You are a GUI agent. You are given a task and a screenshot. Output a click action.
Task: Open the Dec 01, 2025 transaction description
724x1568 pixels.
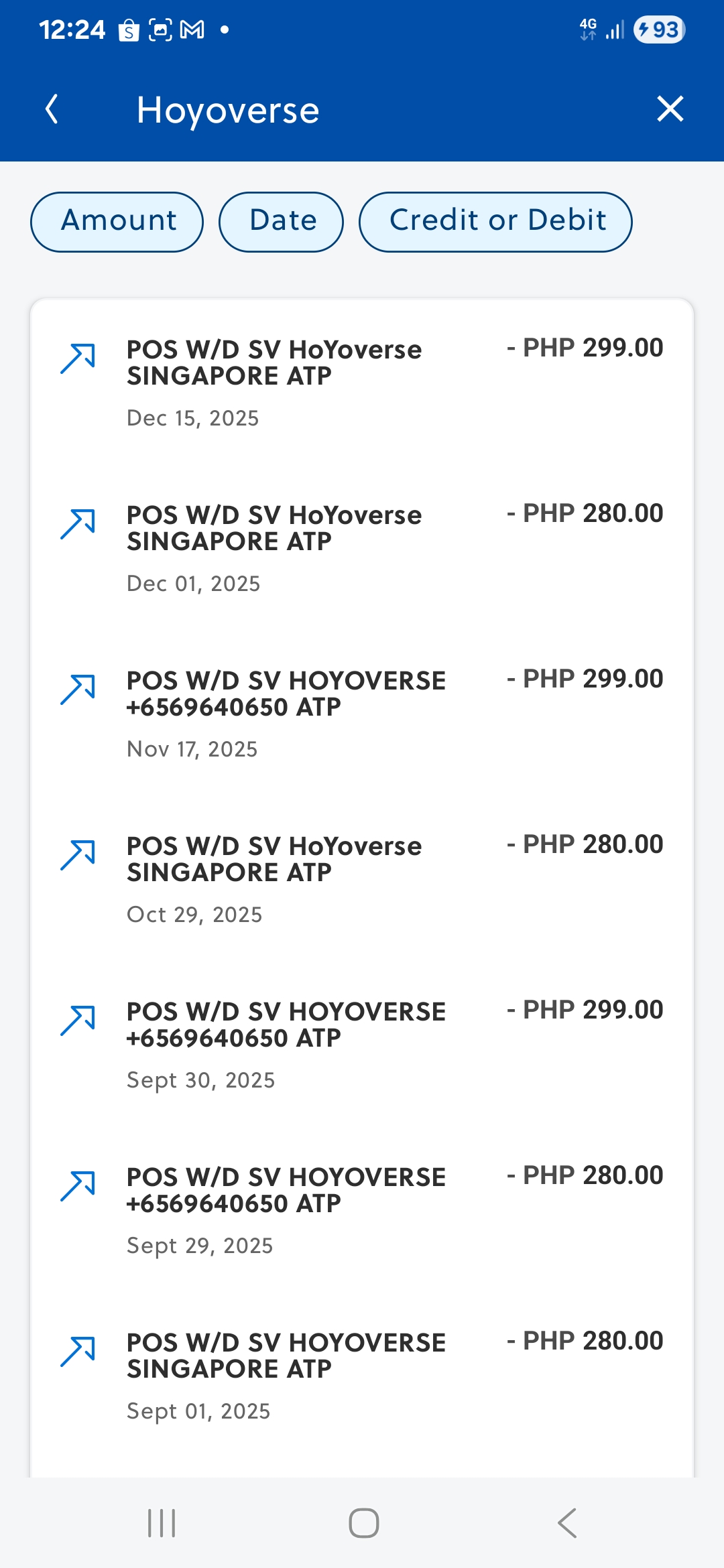click(275, 528)
